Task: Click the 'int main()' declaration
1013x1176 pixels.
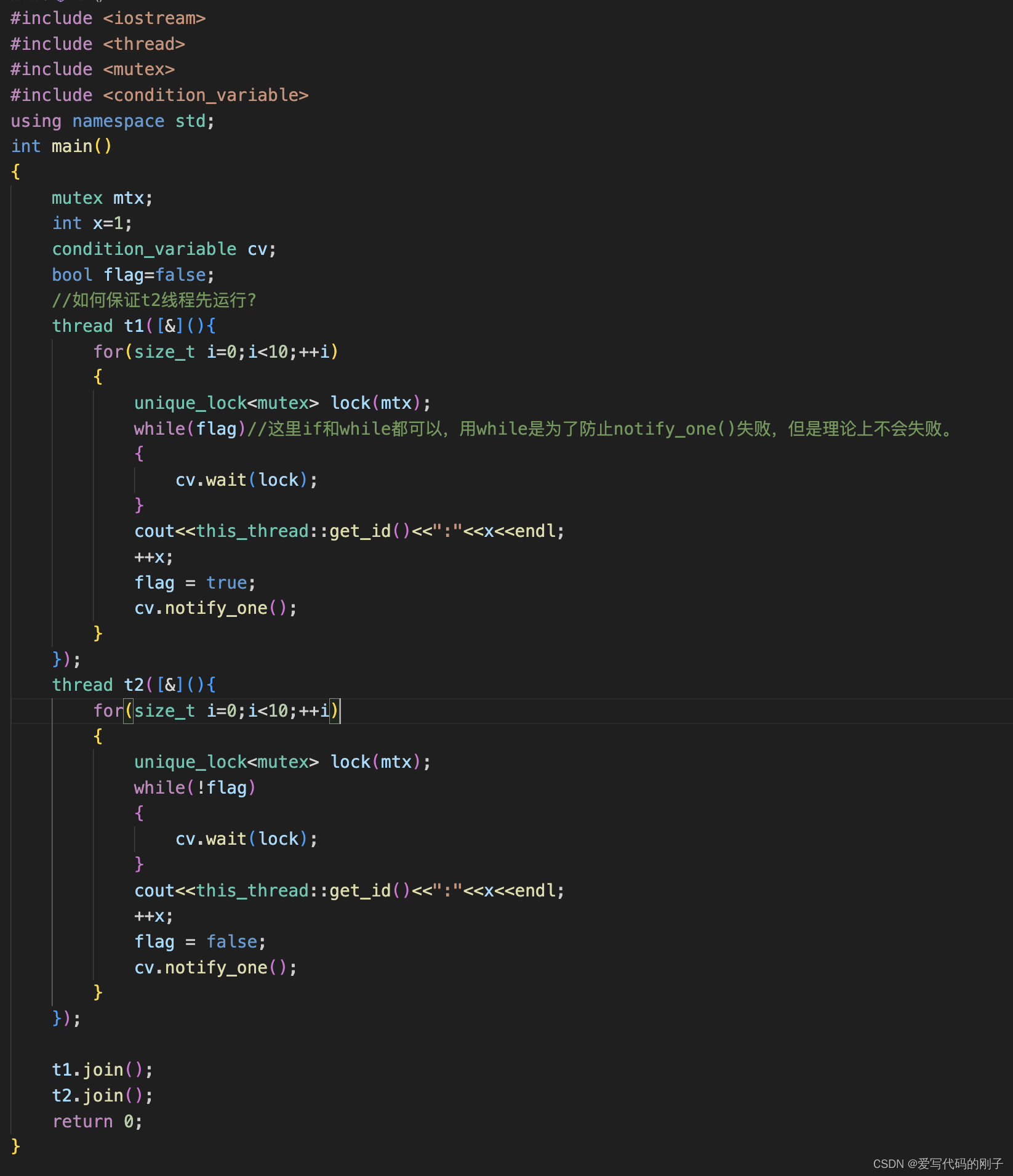Action: 62,147
